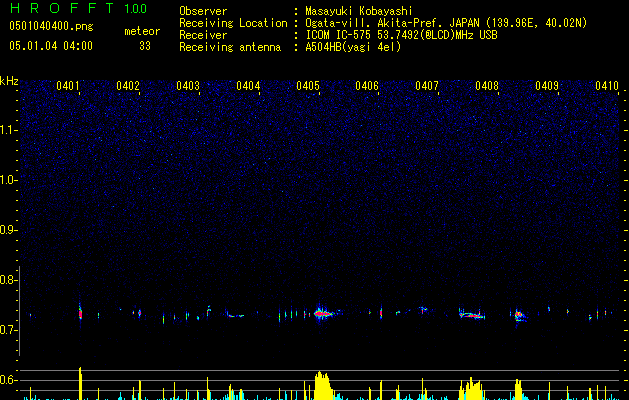629x400 pixels.
Task: Click the 'Receiver' field label
Action: tap(203, 35)
